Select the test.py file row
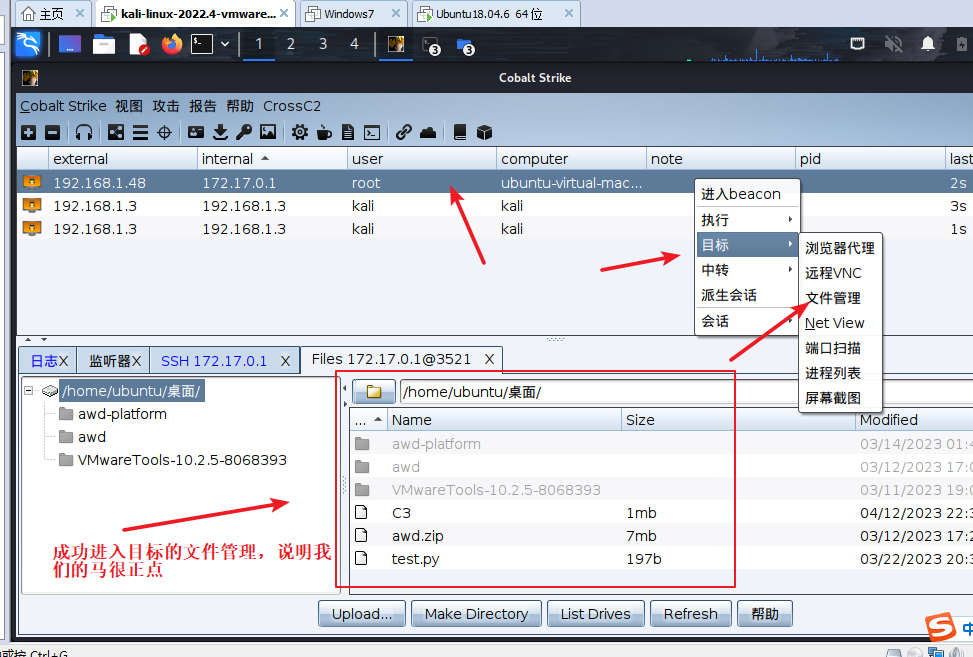Screen dimensions: 973x657 [661, 558]
